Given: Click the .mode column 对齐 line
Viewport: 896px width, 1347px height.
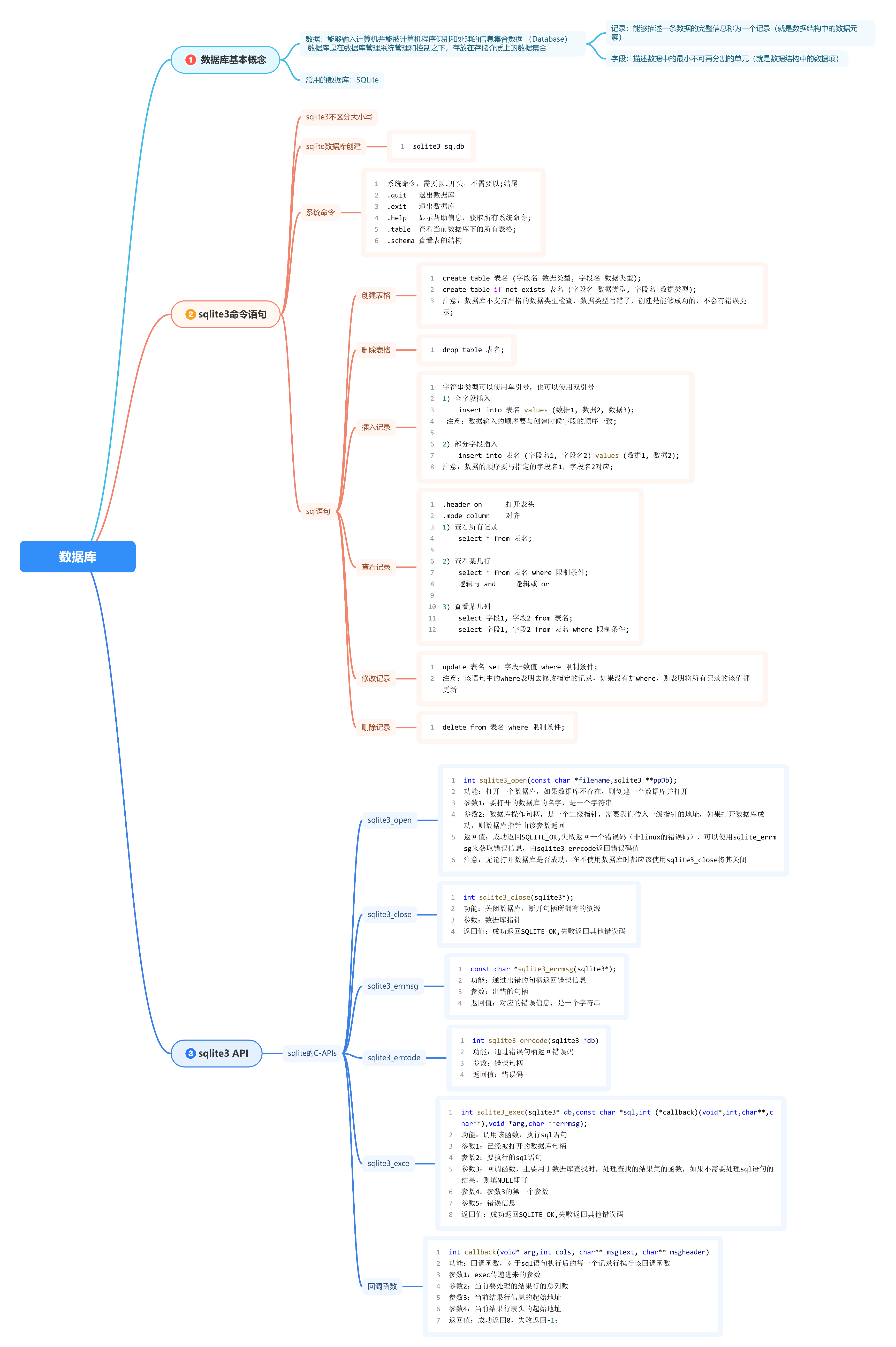Looking at the screenshot, I should click(x=481, y=516).
